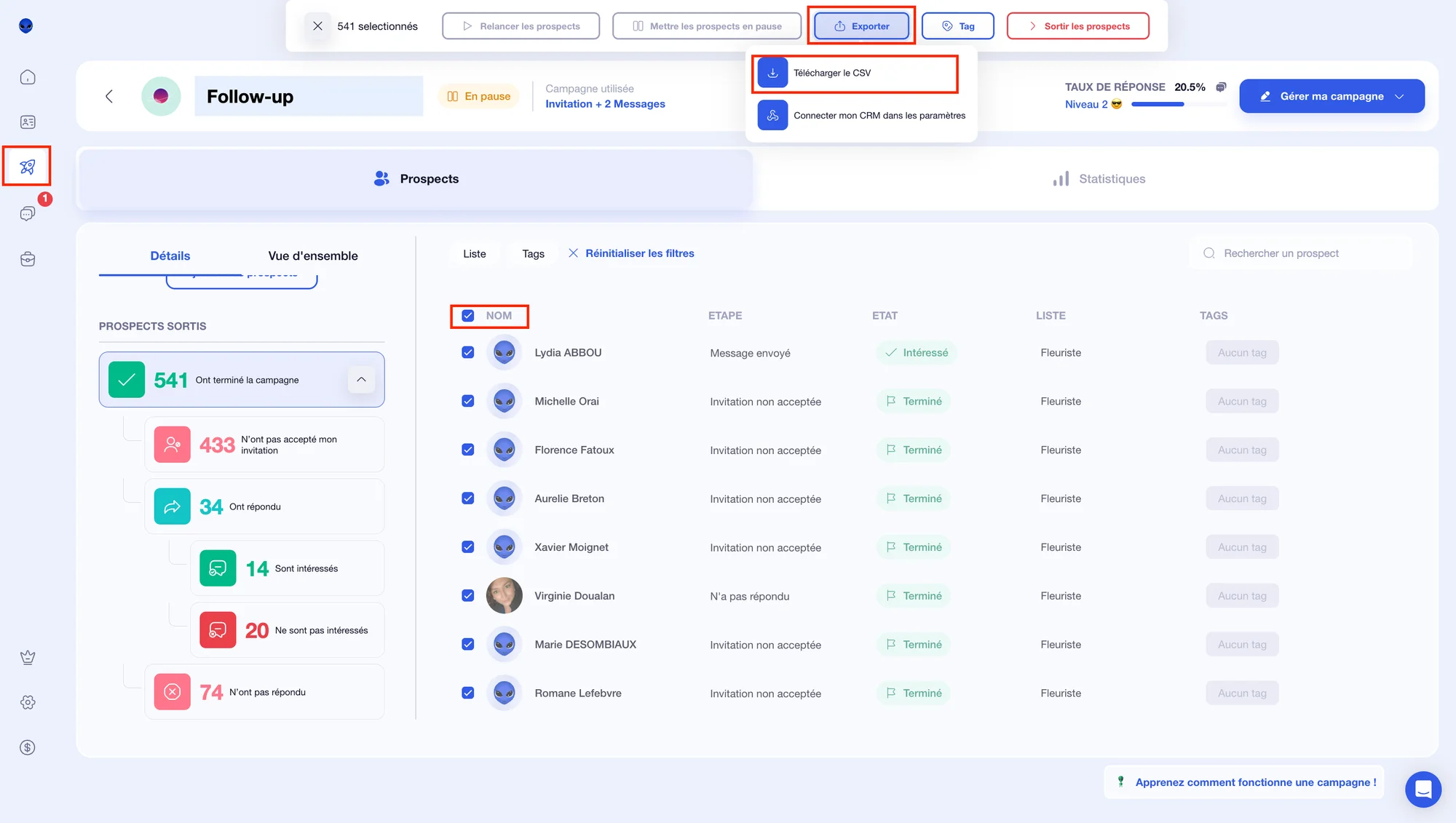Screen dimensions: 1456x823
Task: Click the campaign avatar circle icon
Action: (161, 96)
